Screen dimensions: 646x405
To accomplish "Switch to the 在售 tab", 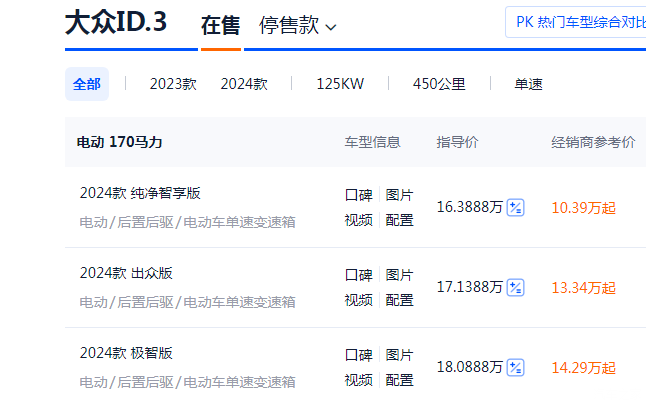I will coord(220,26).
